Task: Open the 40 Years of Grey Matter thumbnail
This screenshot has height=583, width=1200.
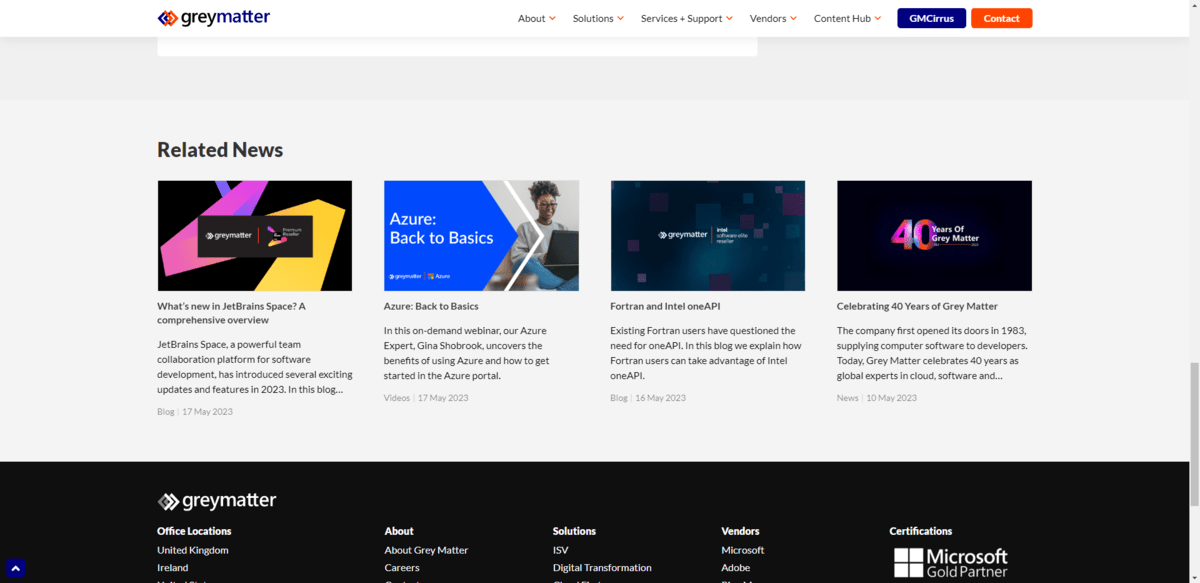Action: pyautogui.click(x=934, y=236)
